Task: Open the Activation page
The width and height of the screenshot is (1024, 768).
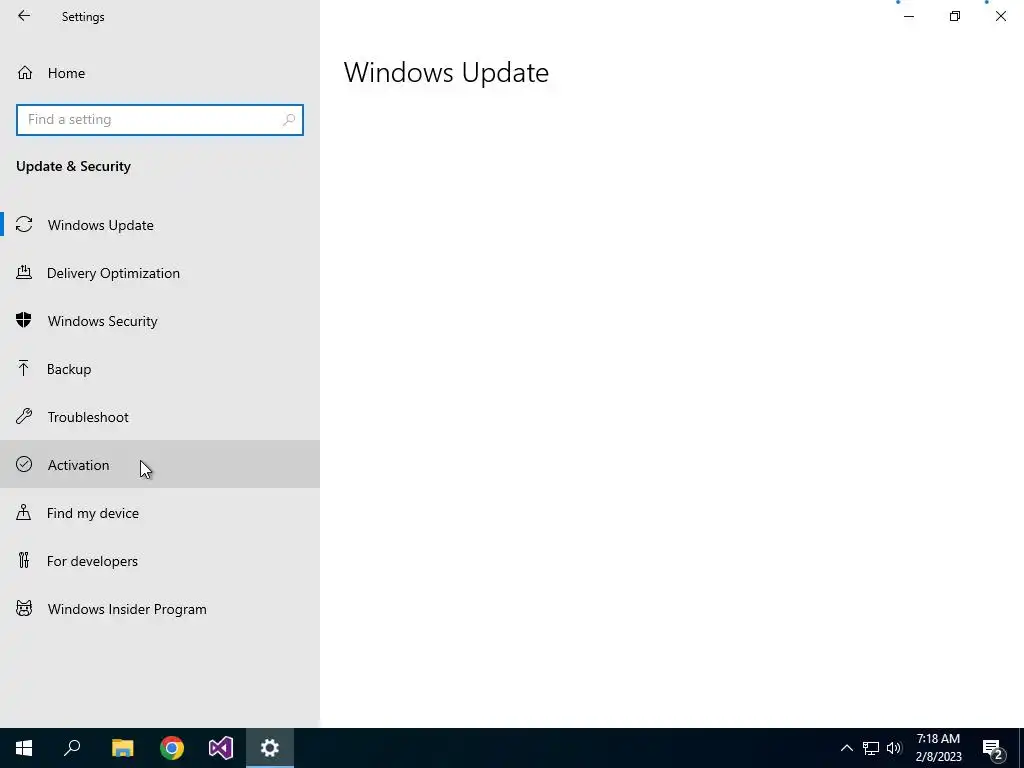Action: click(159, 464)
